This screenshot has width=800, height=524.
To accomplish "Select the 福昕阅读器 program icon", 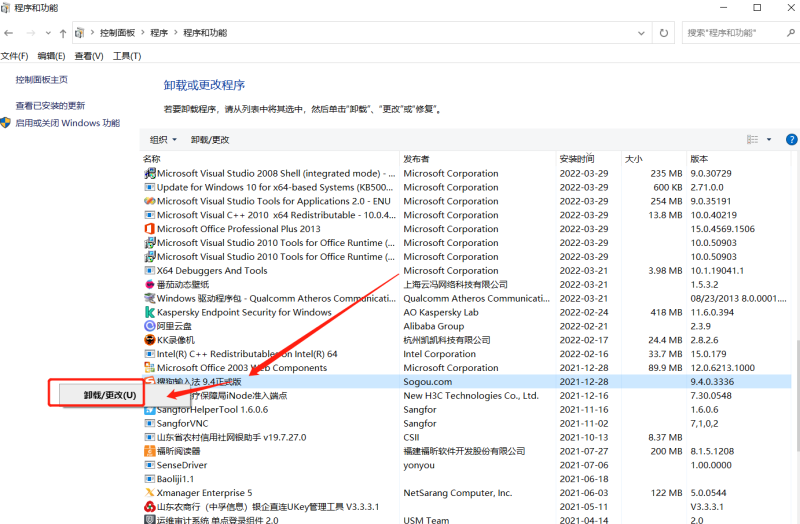I will click(x=149, y=451).
